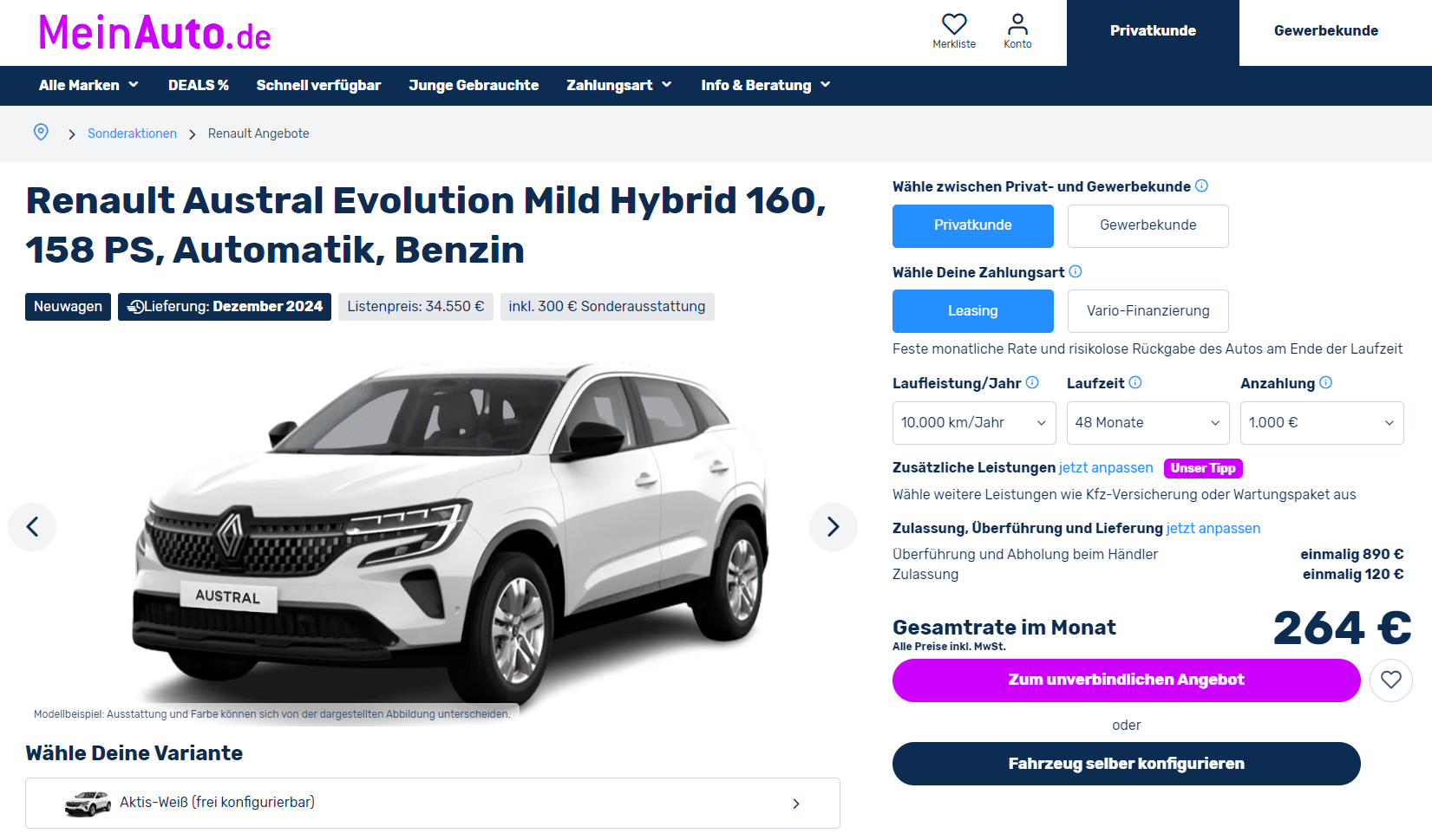Open Schnell verfügbar navigation item
The image size is (1432, 840).
(318, 85)
